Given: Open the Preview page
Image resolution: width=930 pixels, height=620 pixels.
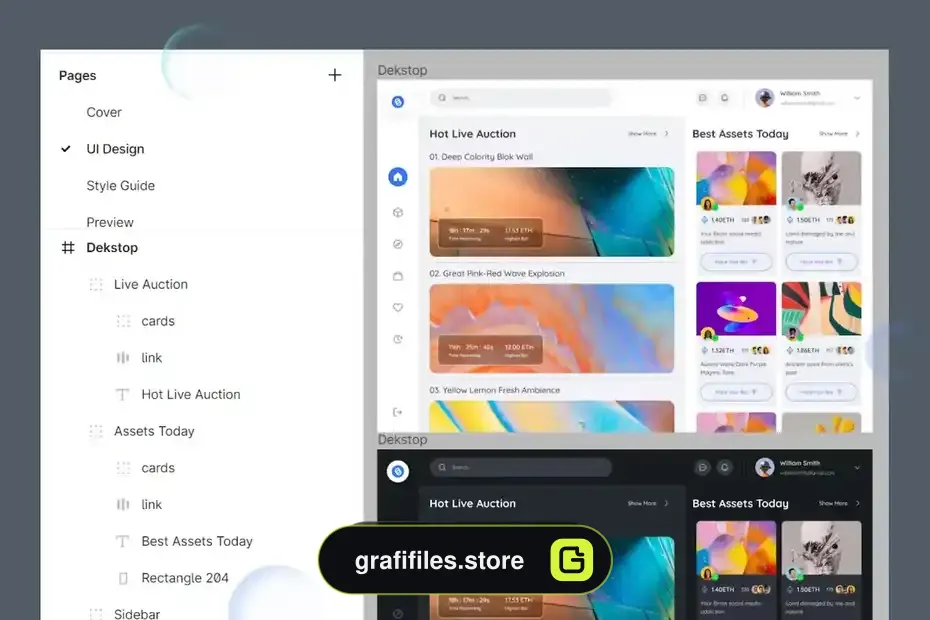Looking at the screenshot, I should click(x=110, y=222).
